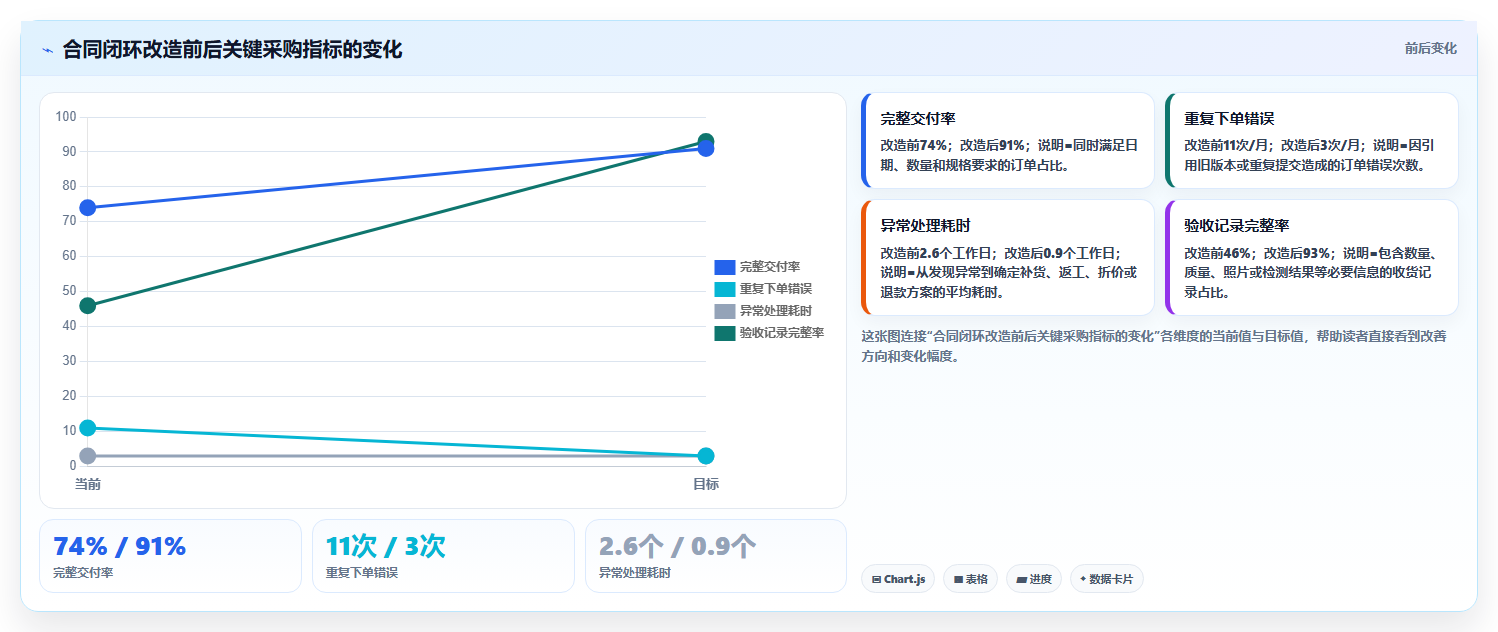1498x632 pixels.
Task: Click the 表格 tag
Action: (x=970, y=579)
